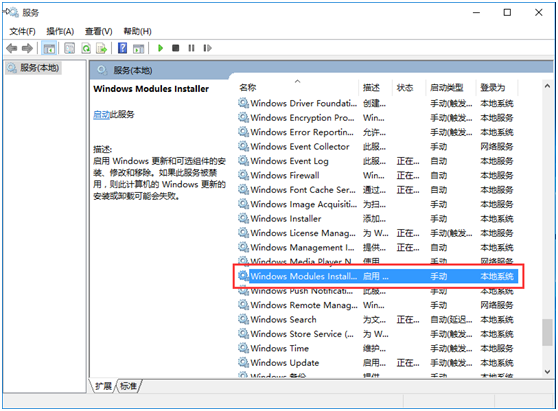The width and height of the screenshot is (558, 411).
Task: Click the Forward arrow toolbar icon
Action: pos(27,48)
